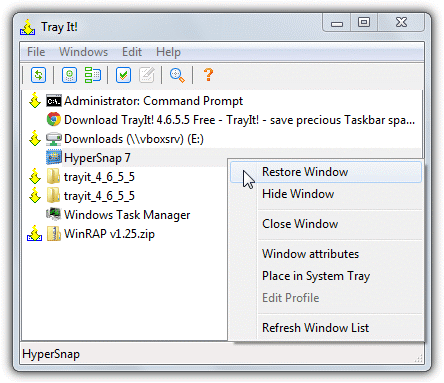
Task: Click the folder icon of first trayit_4_6_5_5 row
Action: (54, 176)
